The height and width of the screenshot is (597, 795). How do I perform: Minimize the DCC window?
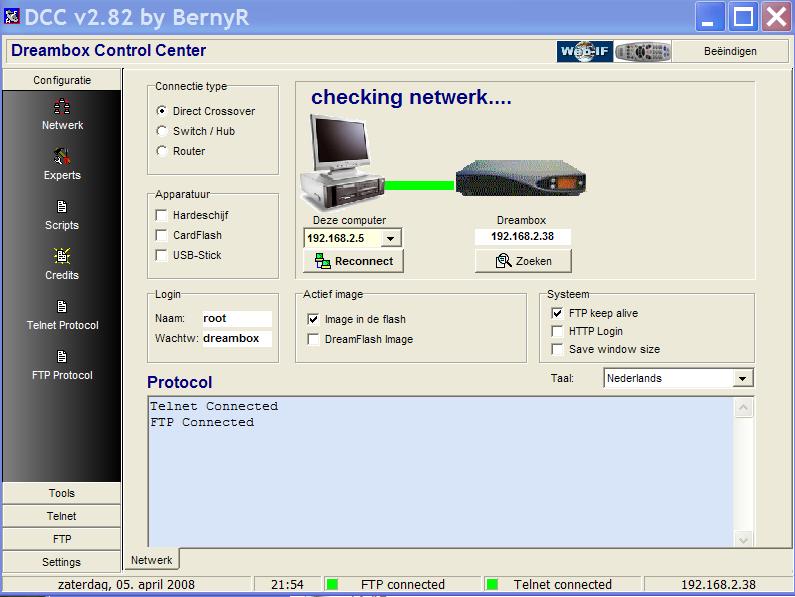click(x=709, y=17)
